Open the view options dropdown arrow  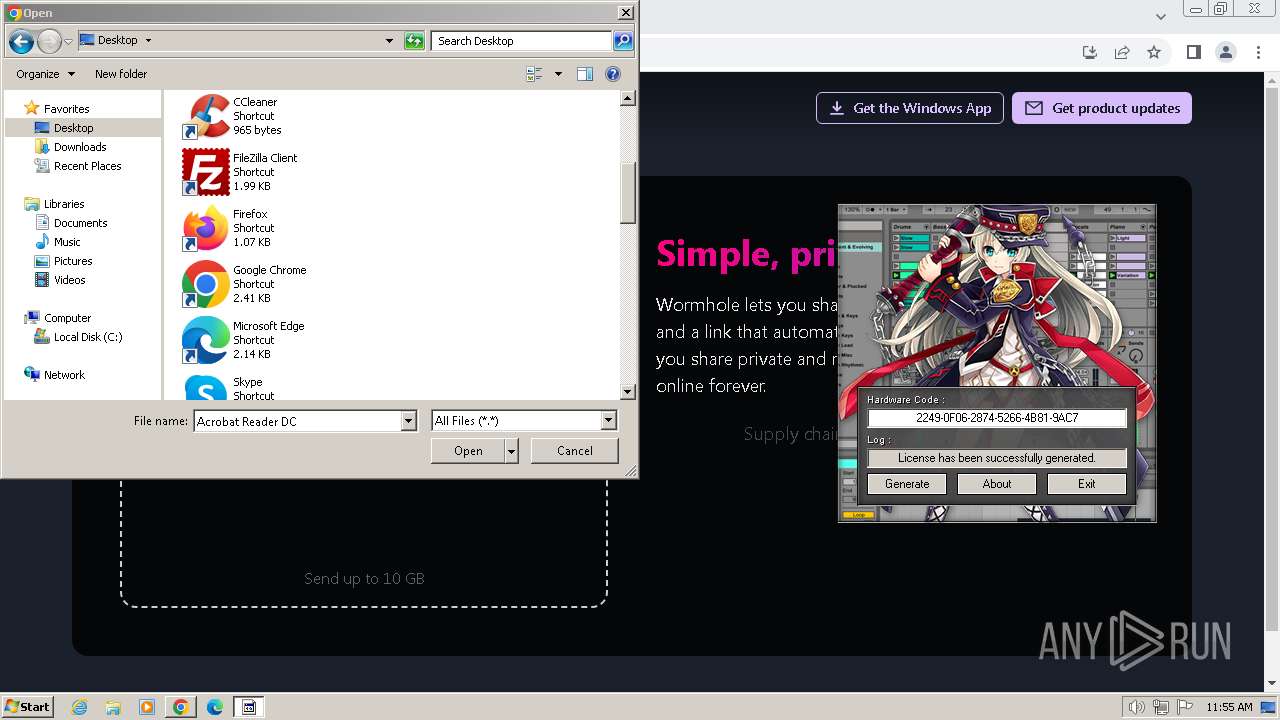pos(558,74)
